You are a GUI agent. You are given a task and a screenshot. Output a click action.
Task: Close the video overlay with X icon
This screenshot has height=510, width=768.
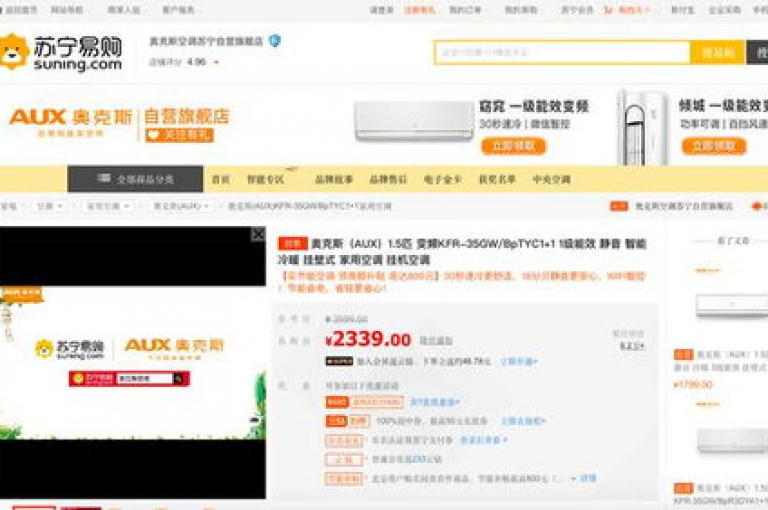(258, 235)
